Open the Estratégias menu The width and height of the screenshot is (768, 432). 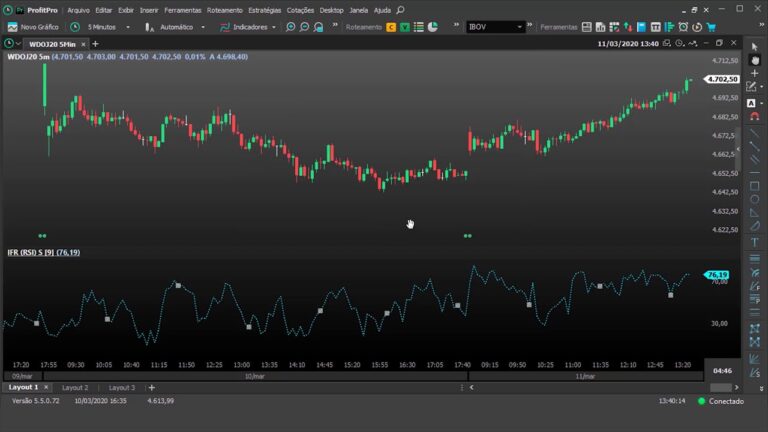[x=264, y=10]
